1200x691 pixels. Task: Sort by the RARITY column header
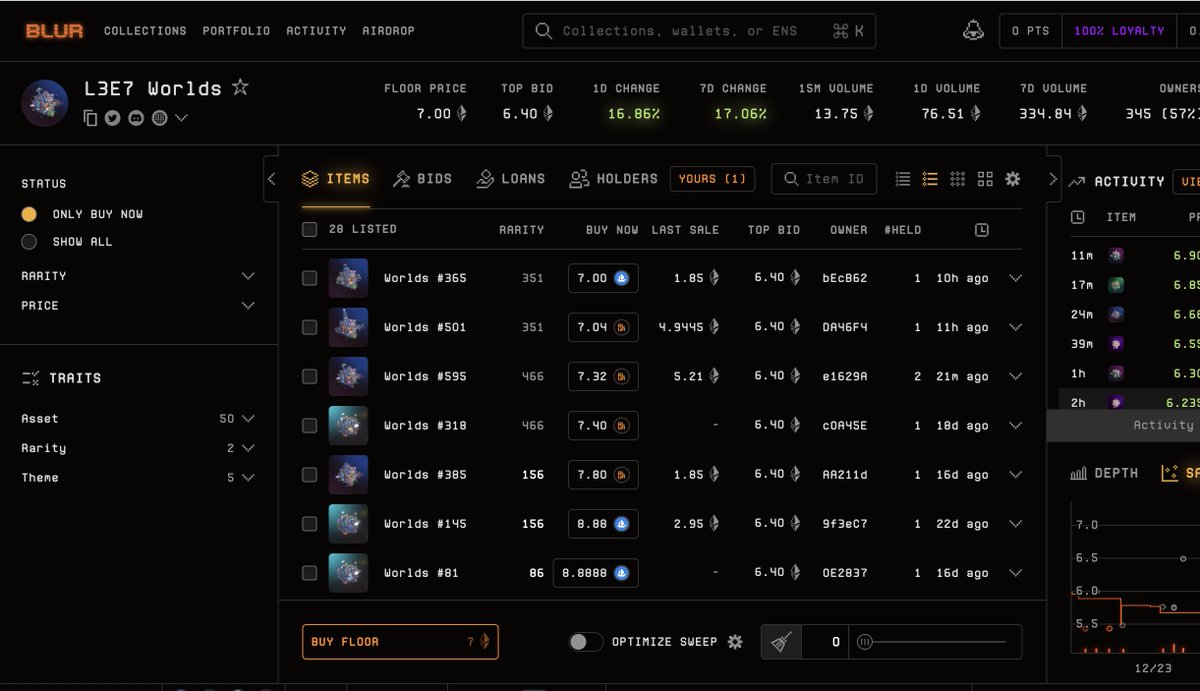[521, 230]
